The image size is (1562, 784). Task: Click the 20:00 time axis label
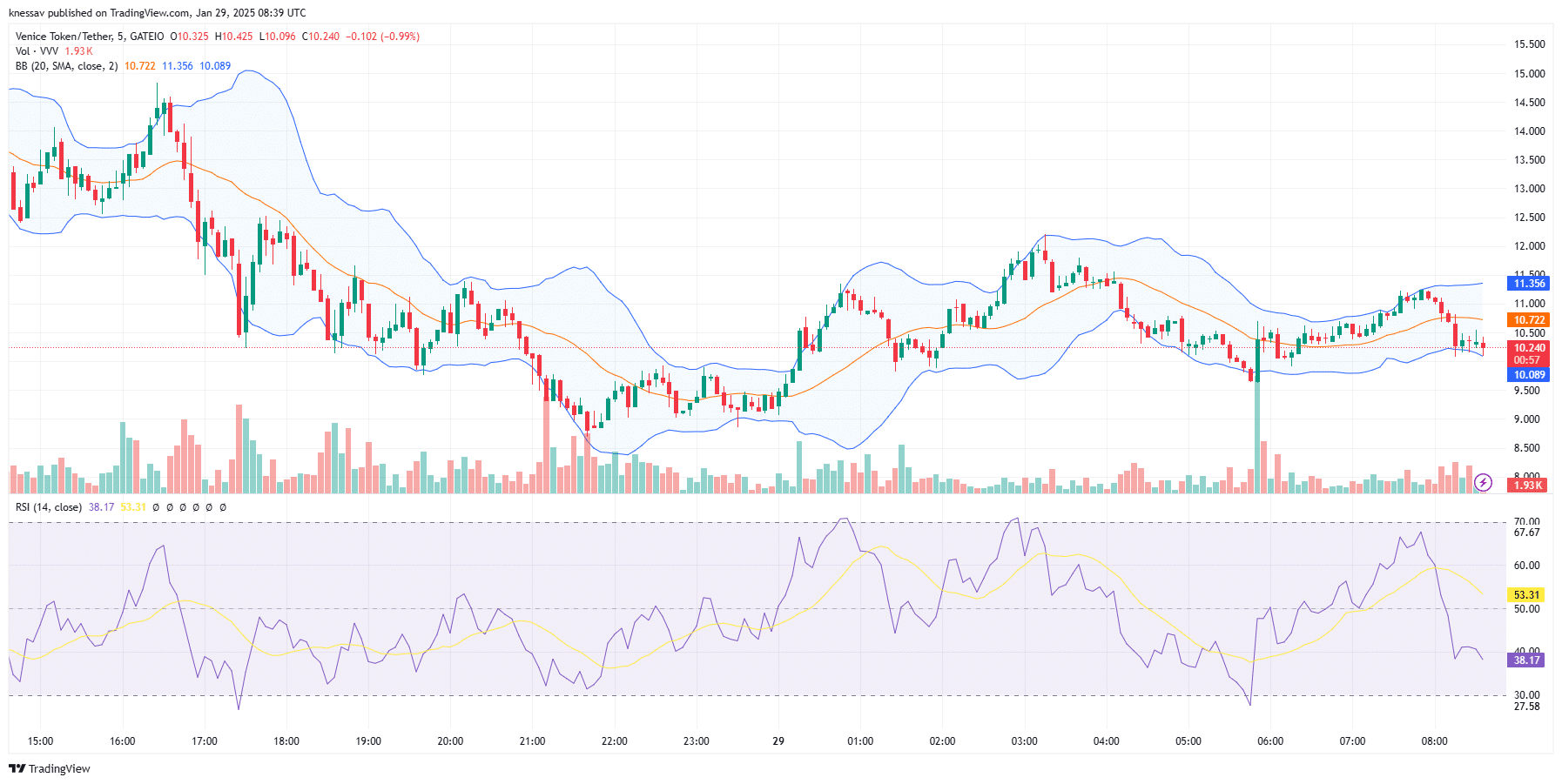[450, 741]
